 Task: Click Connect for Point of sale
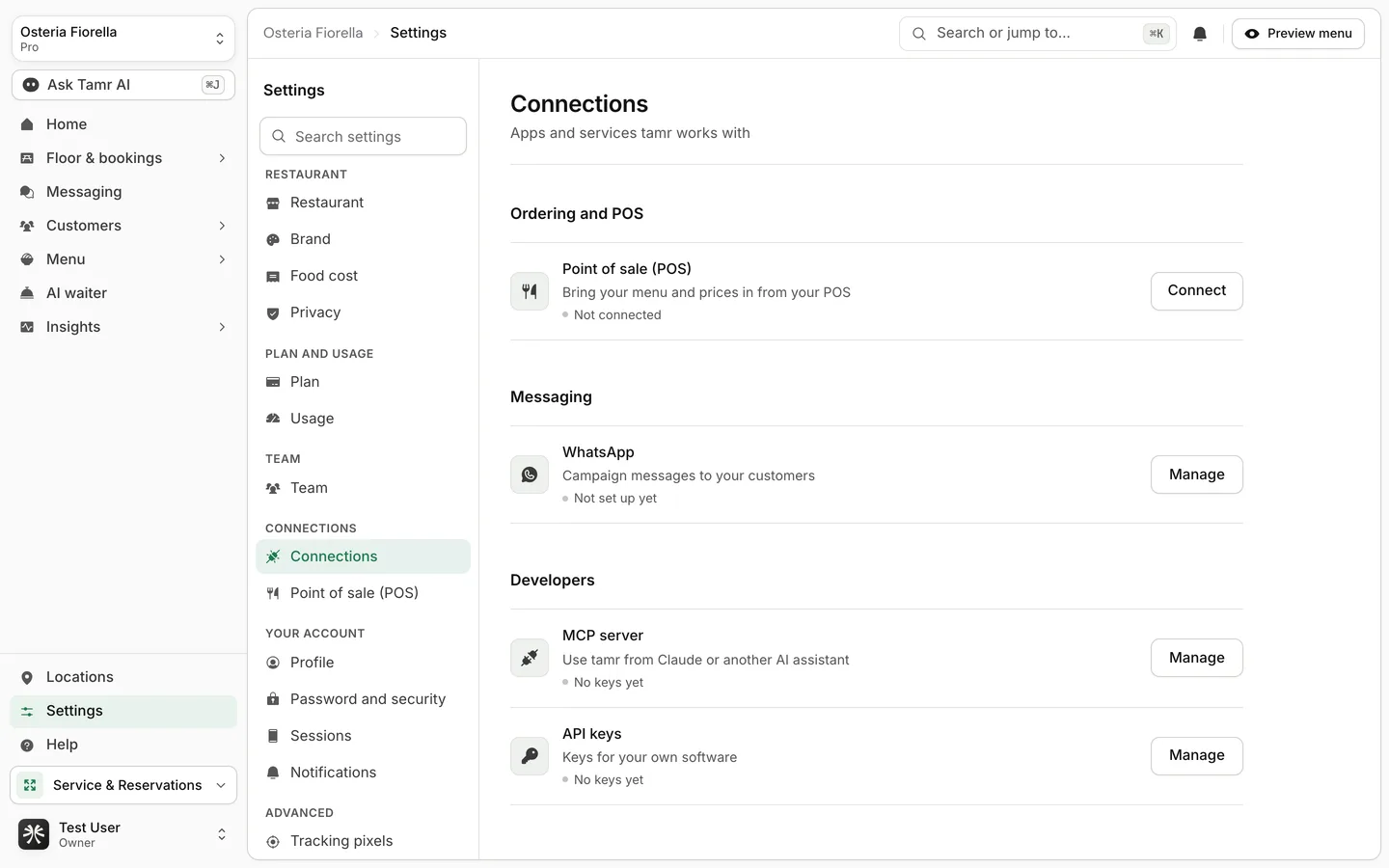1197,291
